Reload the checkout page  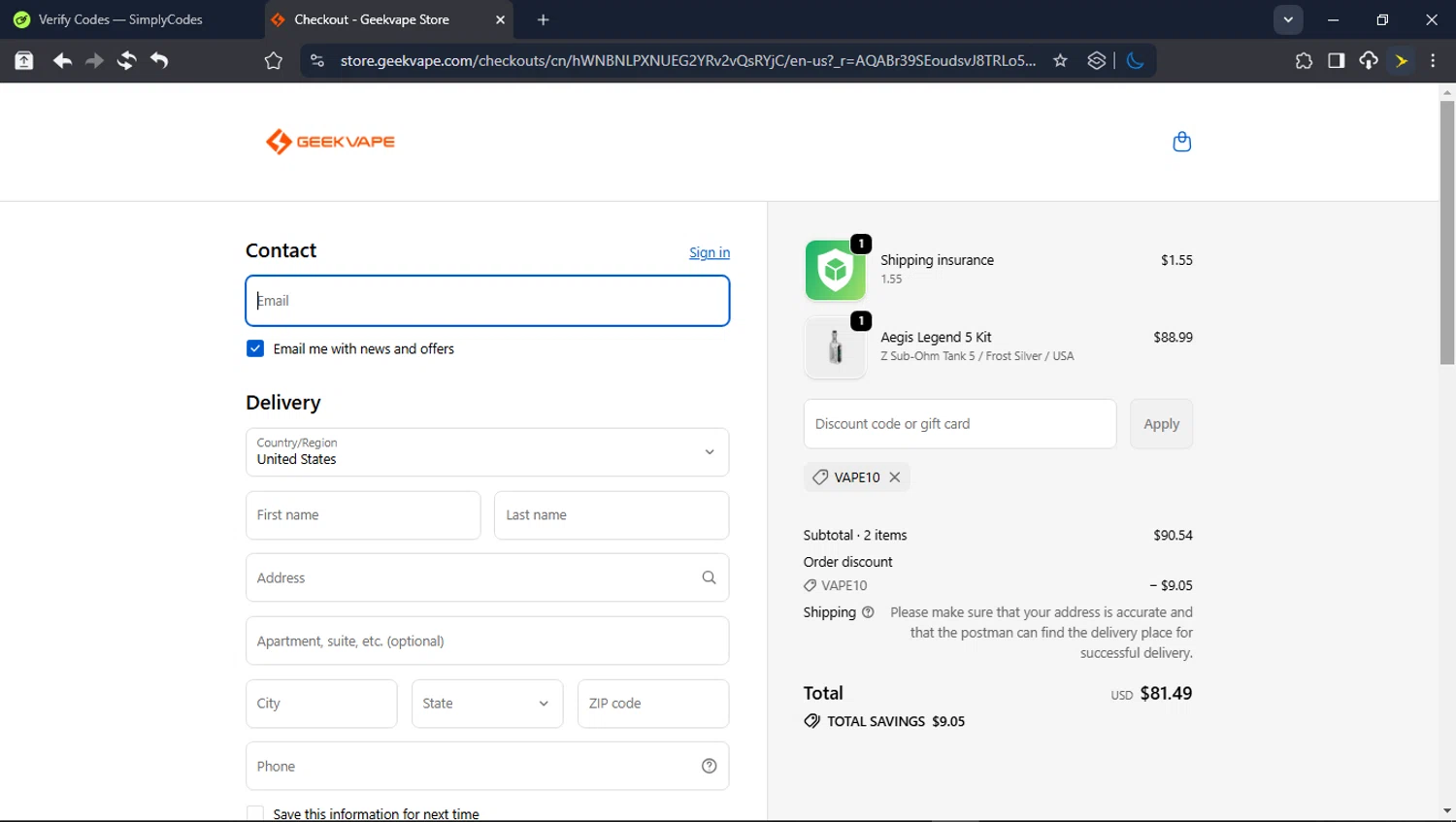(x=126, y=61)
